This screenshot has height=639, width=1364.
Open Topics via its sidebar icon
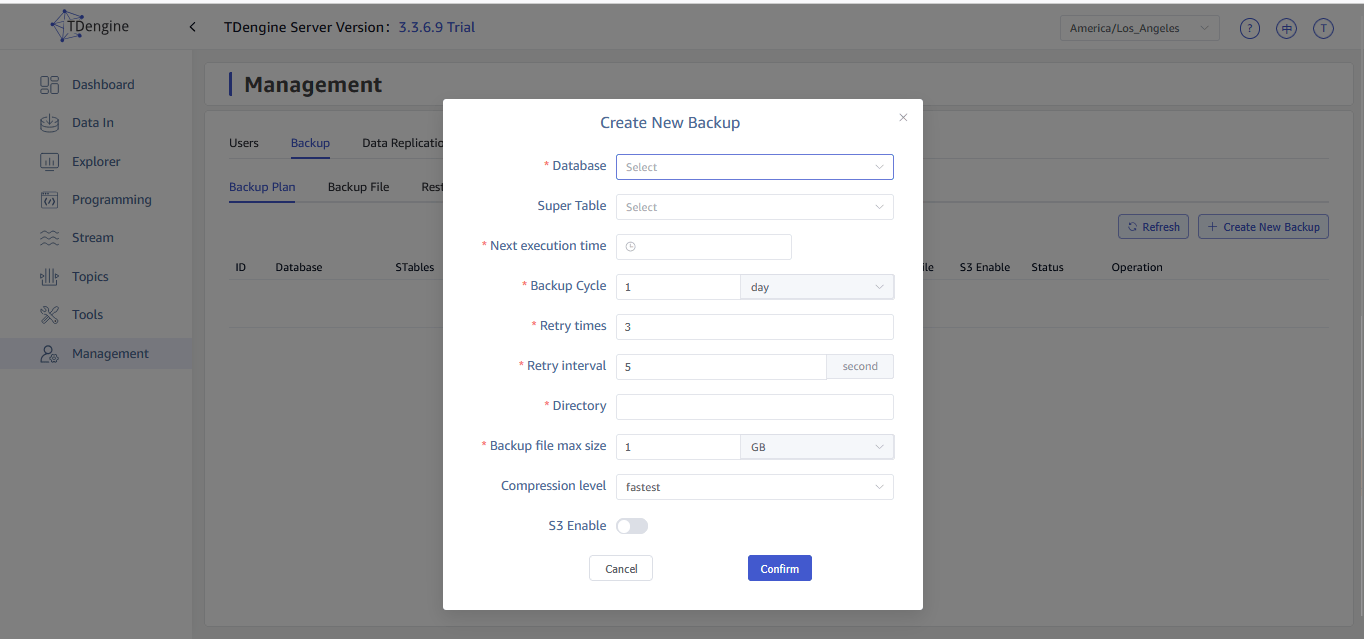click(50, 277)
